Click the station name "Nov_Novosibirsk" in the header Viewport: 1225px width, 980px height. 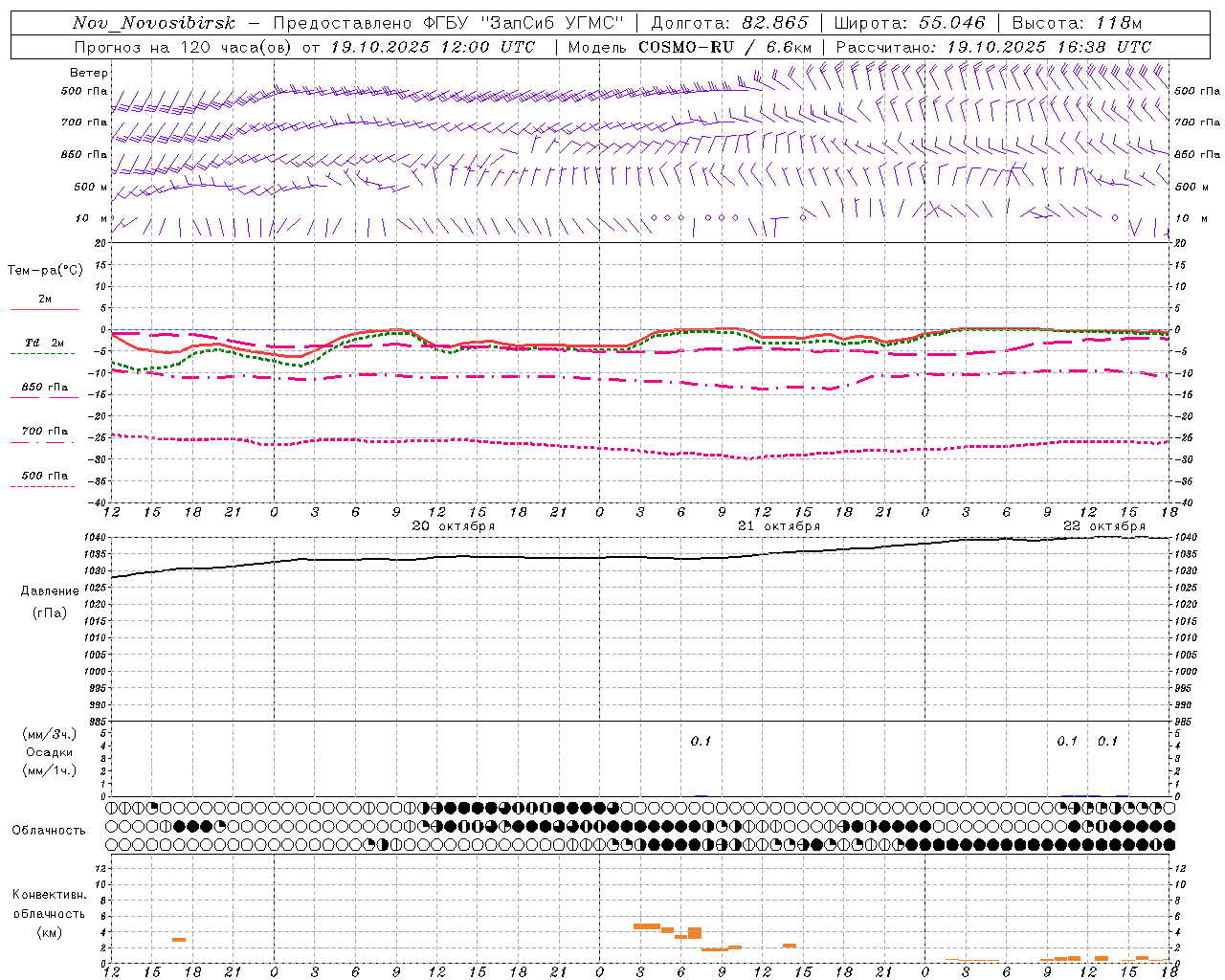[154, 23]
